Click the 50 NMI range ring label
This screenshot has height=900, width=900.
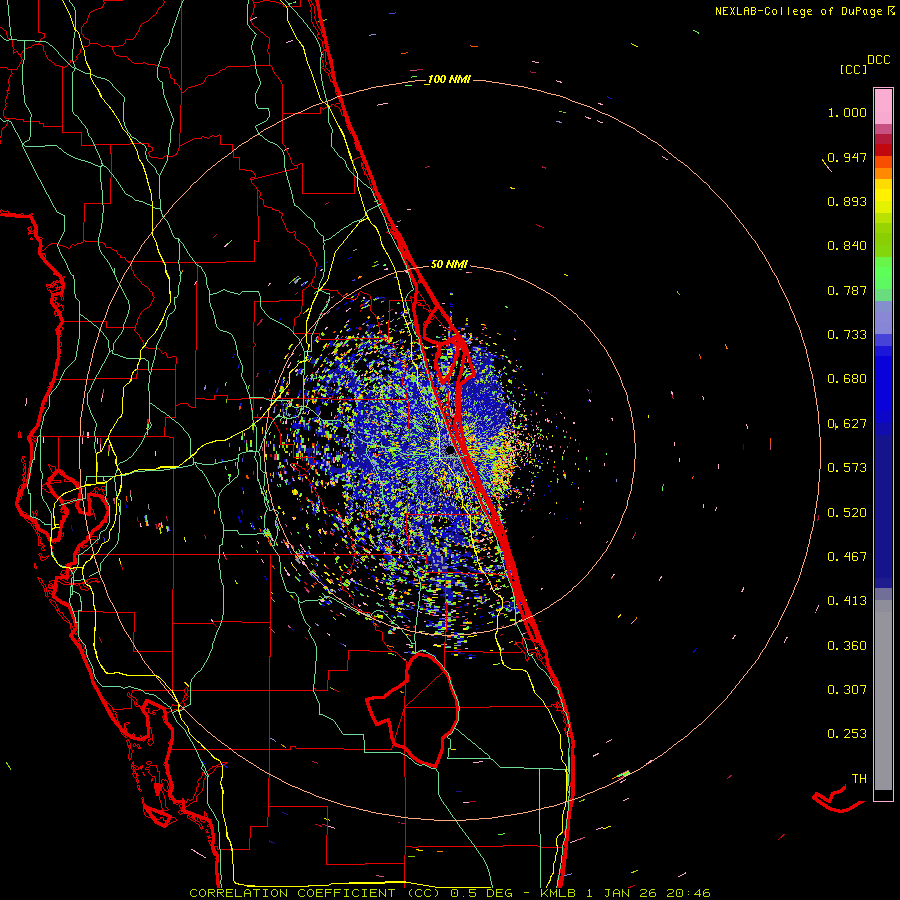click(449, 264)
